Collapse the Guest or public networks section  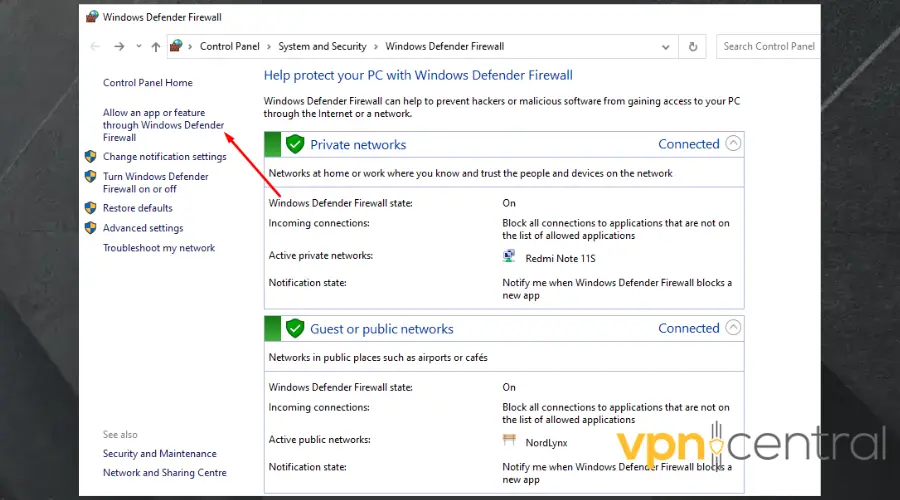pyautogui.click(x=733, y=327)
